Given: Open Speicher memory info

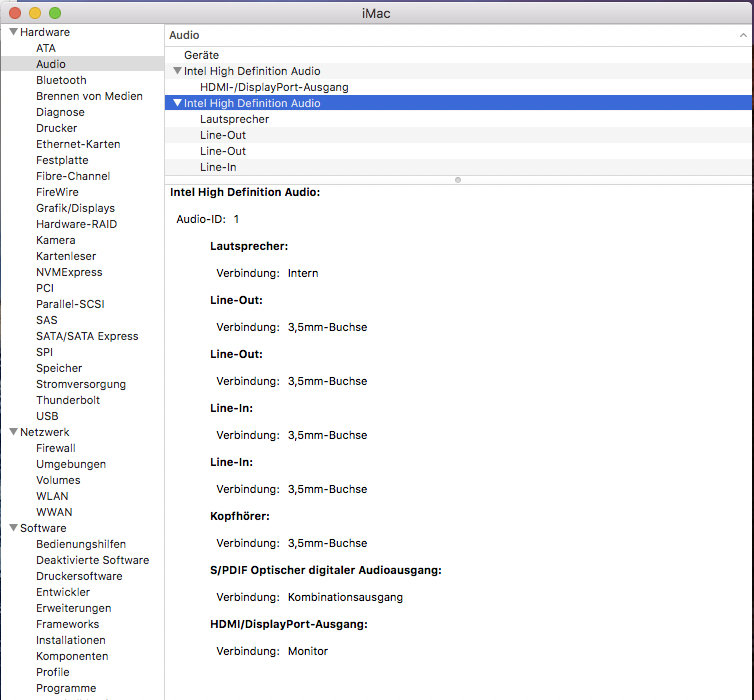Looking at the screenshot, I should [x=59, y=368].
